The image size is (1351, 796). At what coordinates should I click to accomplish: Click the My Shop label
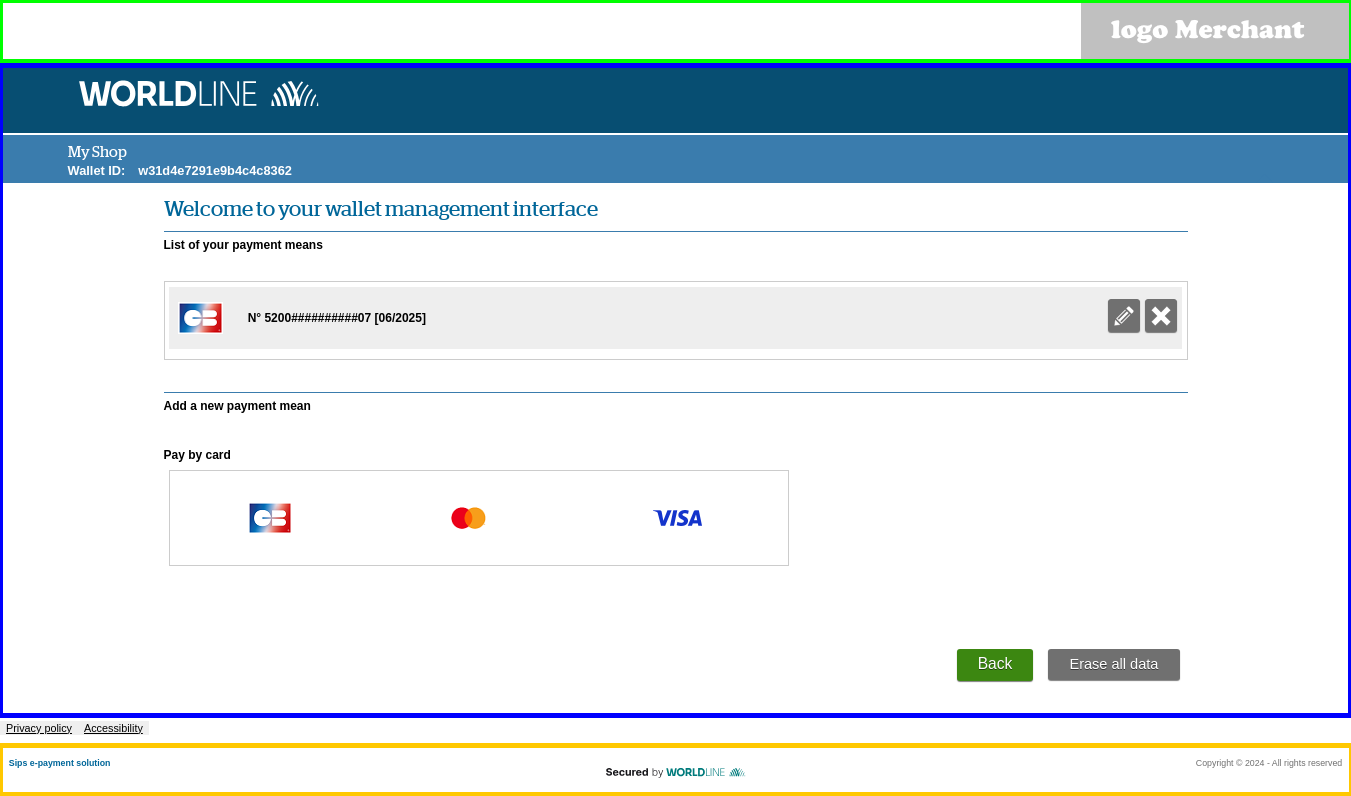[x=97, y=152]
